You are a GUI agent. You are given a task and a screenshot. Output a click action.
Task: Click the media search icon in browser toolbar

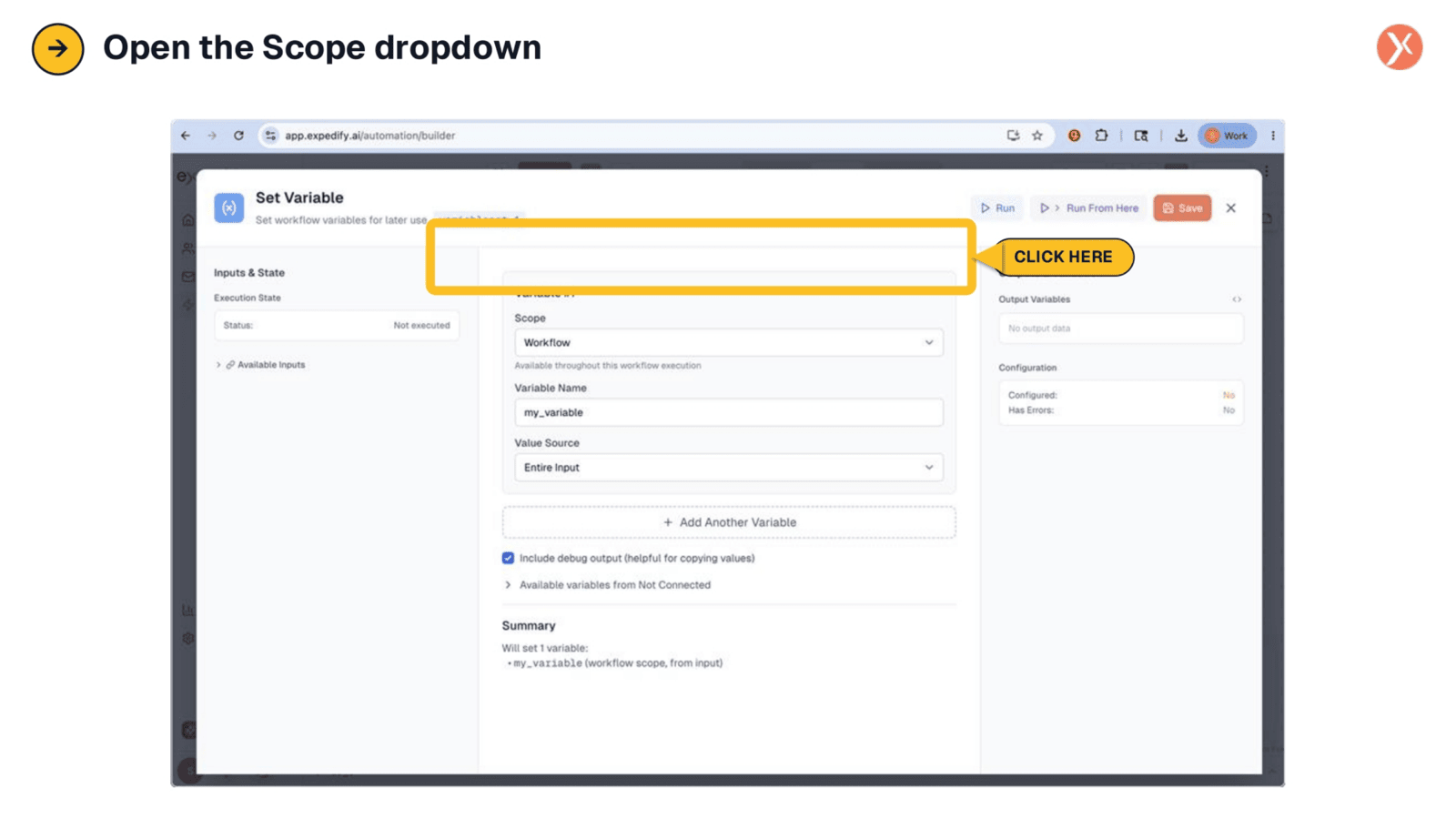tap(1141, 136)
